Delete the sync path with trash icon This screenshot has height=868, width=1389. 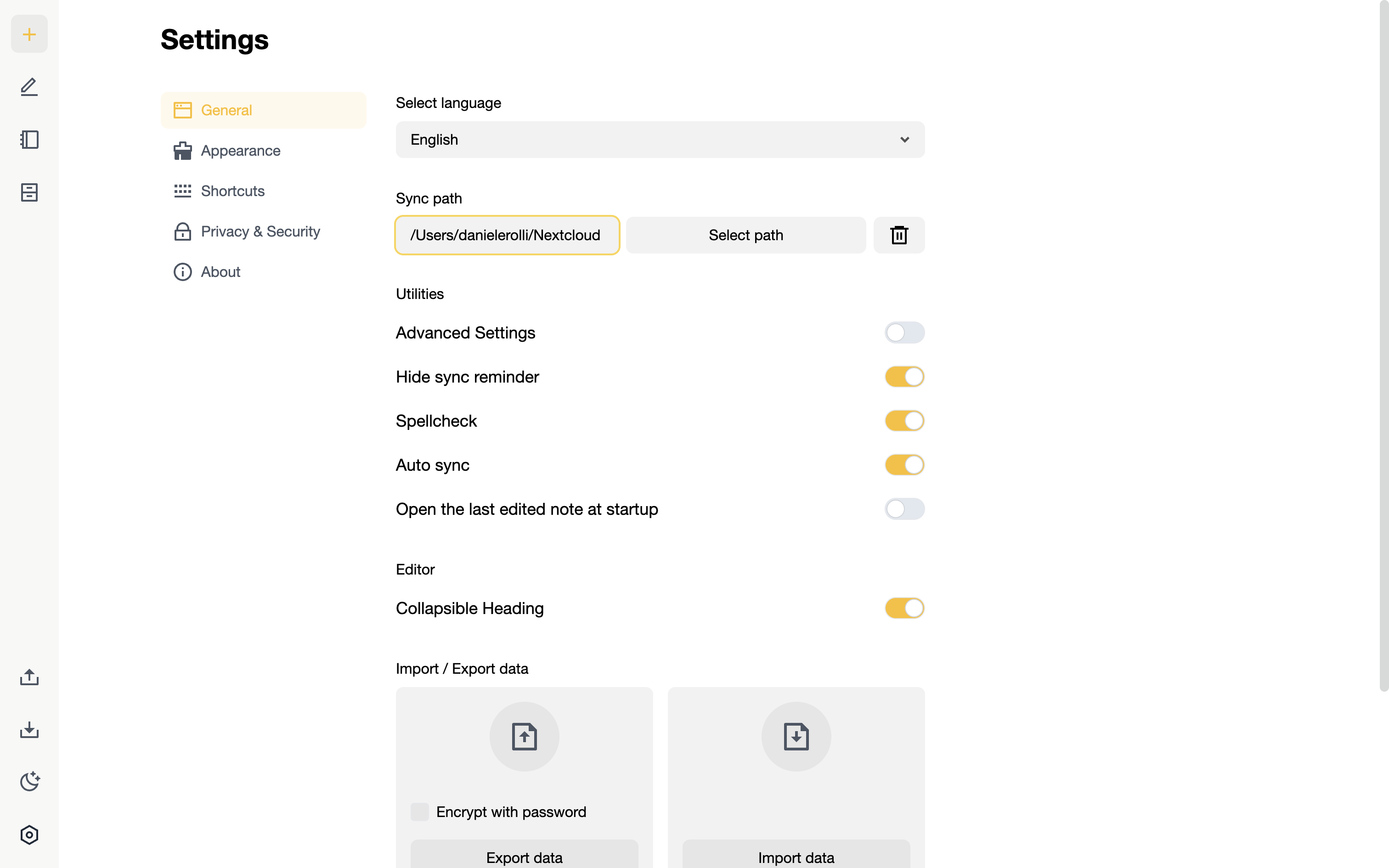pyautogui.click(x=899, y=235)
